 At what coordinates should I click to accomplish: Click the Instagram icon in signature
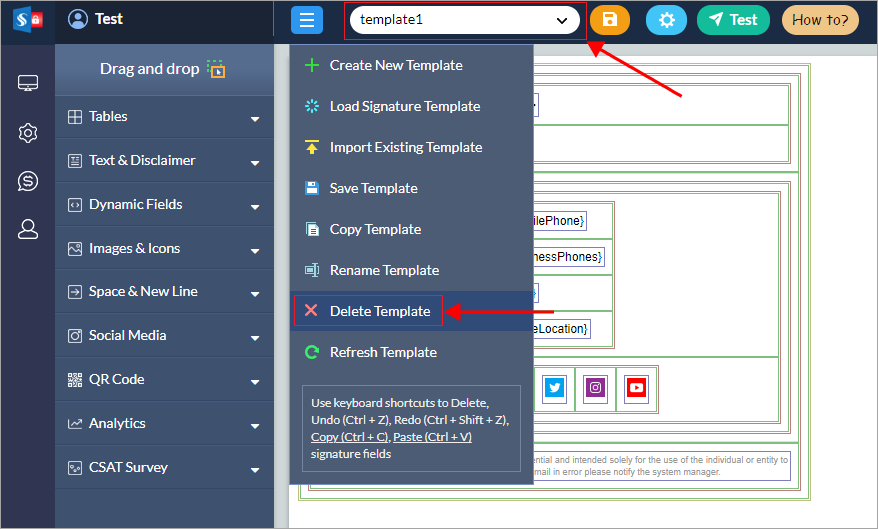595,387
